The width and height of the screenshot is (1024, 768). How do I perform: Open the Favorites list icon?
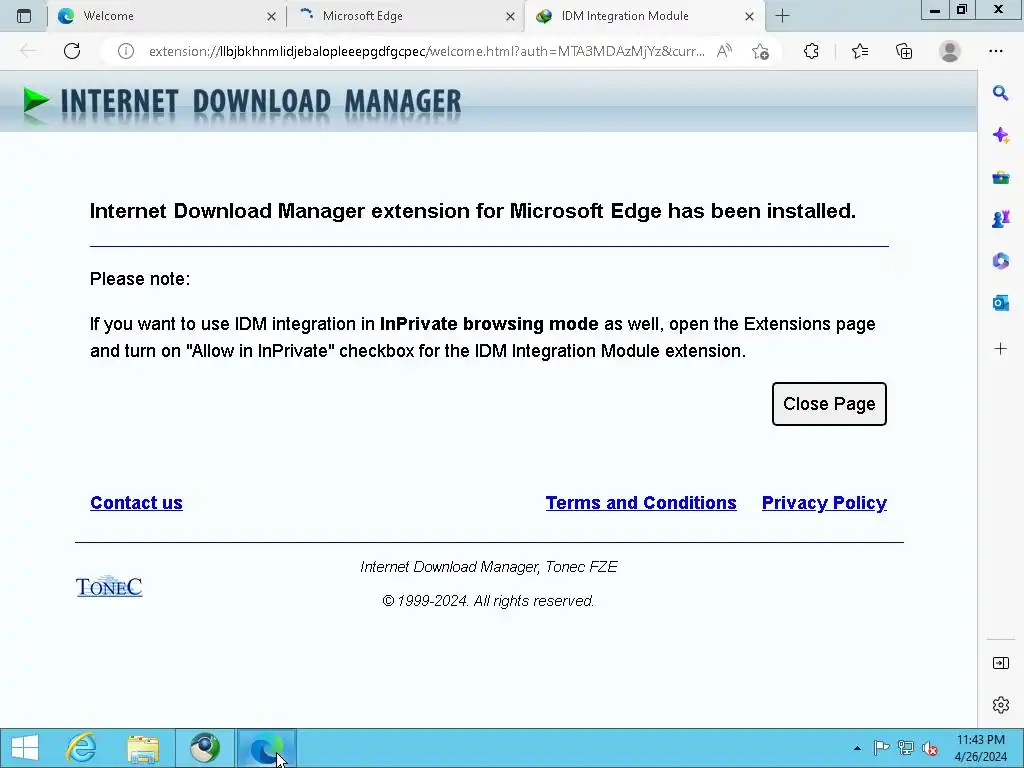860,51
